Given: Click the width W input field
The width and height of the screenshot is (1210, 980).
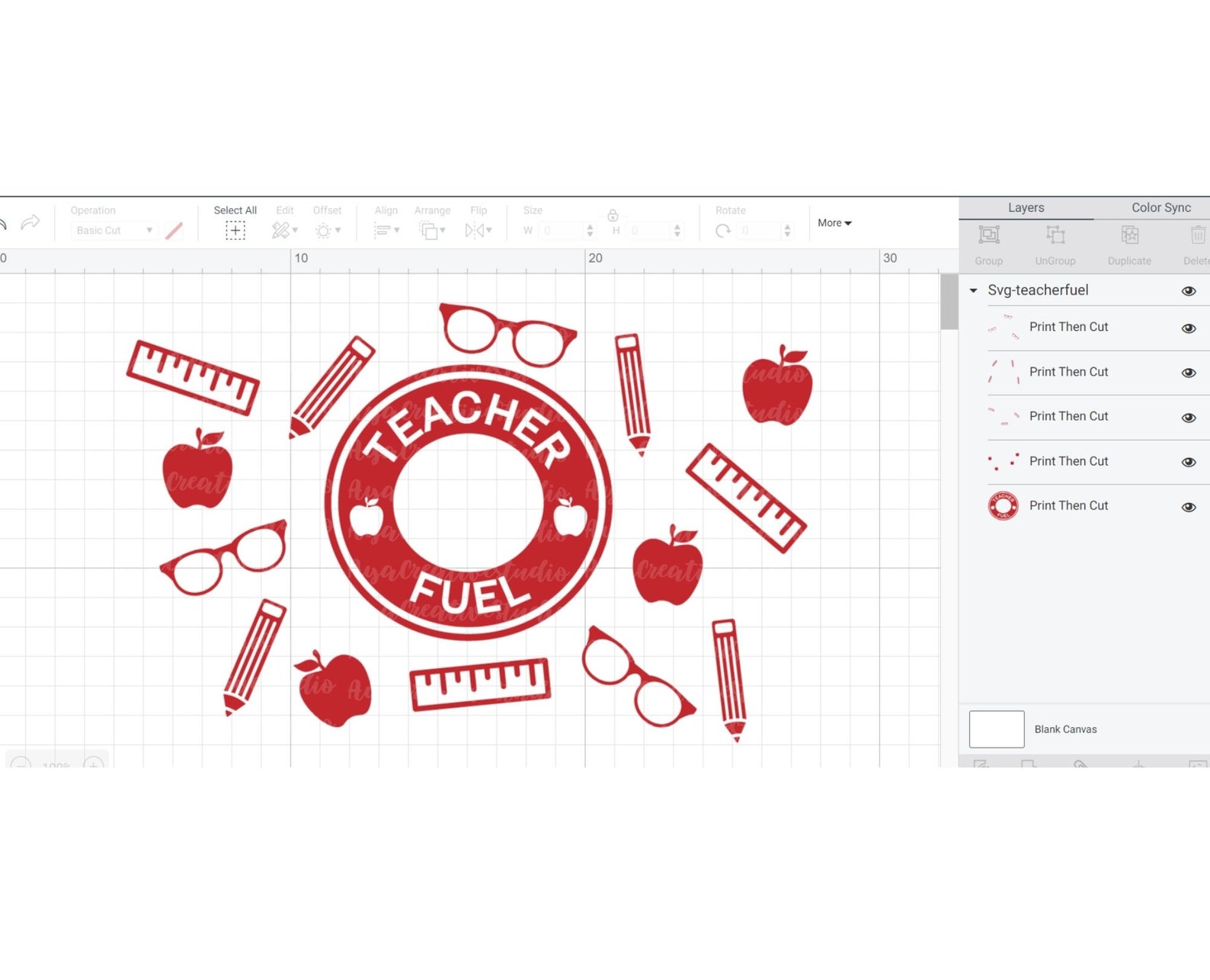Looking at the screenshot, I should (561, 230).
